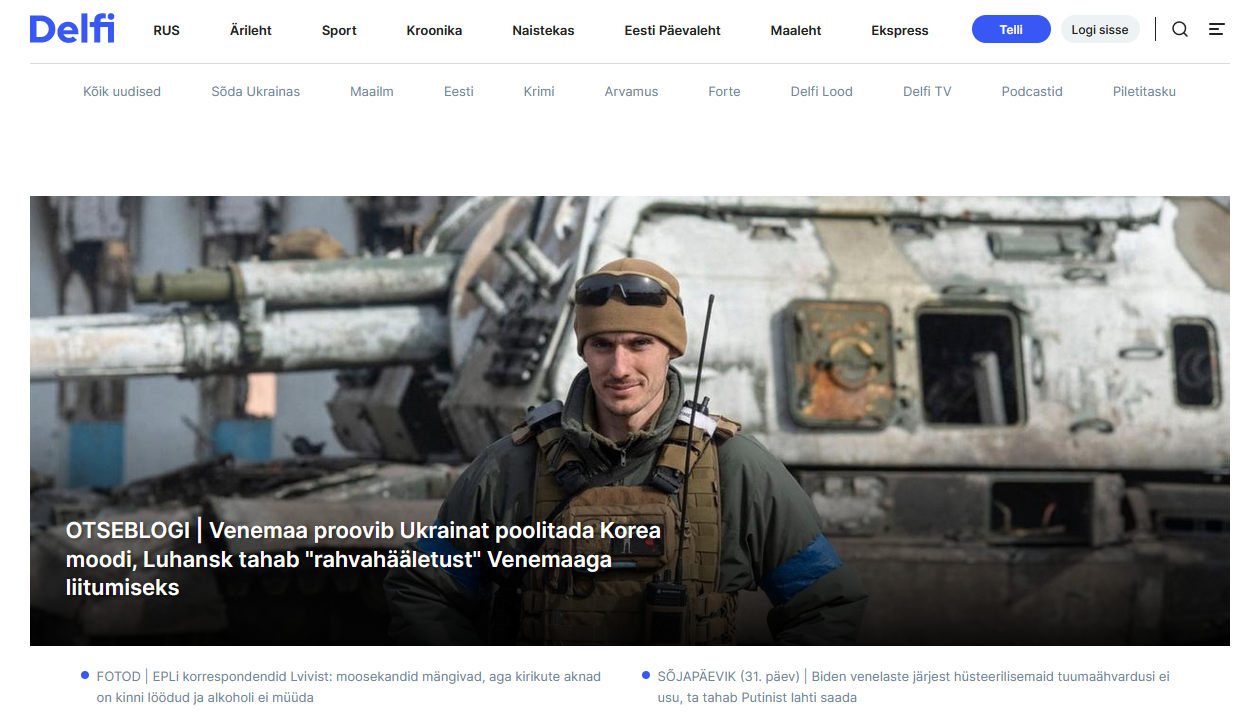The height and width of the screenshot is (714, 1245).
Task: Open the hamburger menu icon
Action: point(1216,30)
